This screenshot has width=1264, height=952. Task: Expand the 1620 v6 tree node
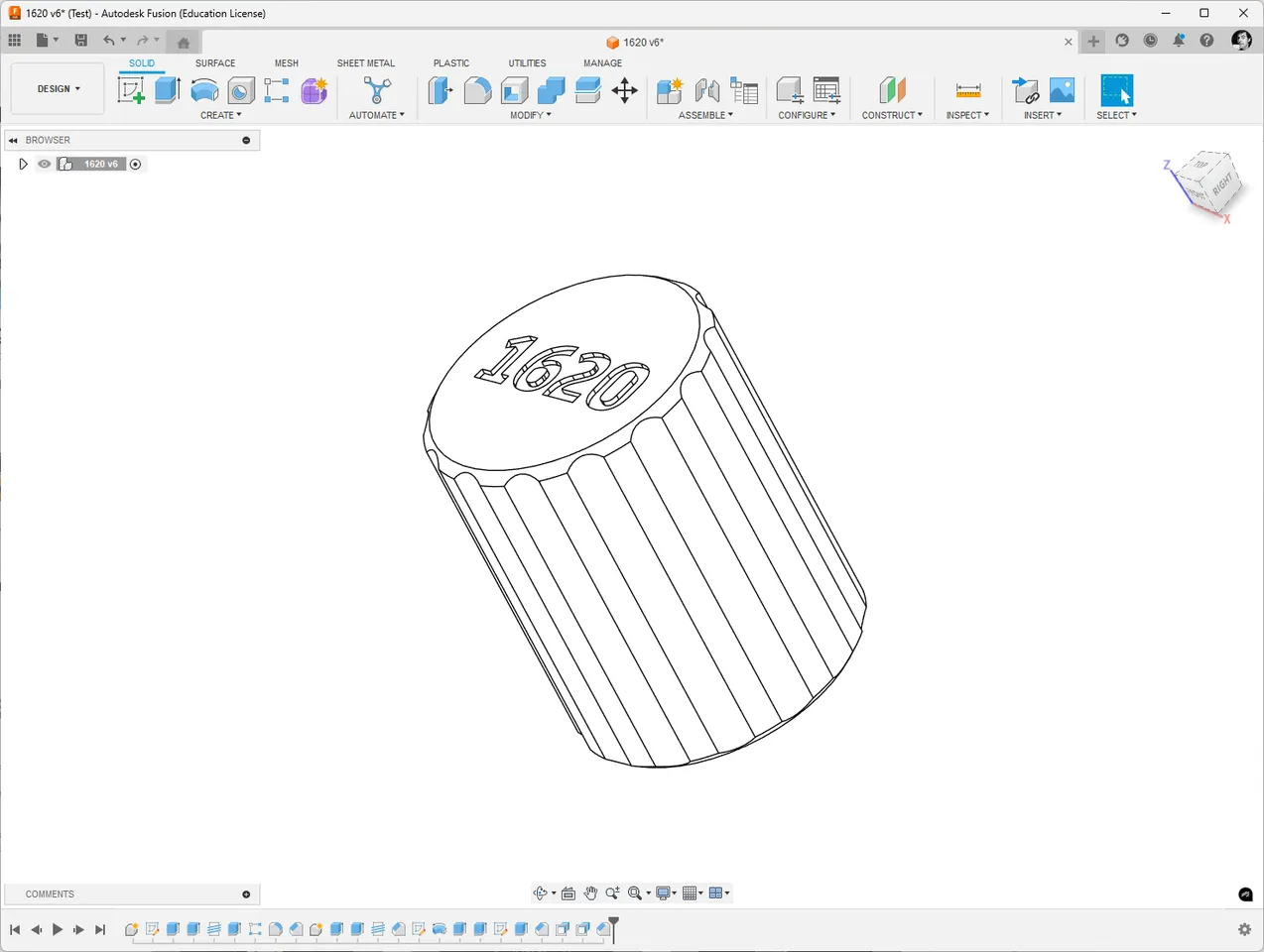(x=24, y=164)
